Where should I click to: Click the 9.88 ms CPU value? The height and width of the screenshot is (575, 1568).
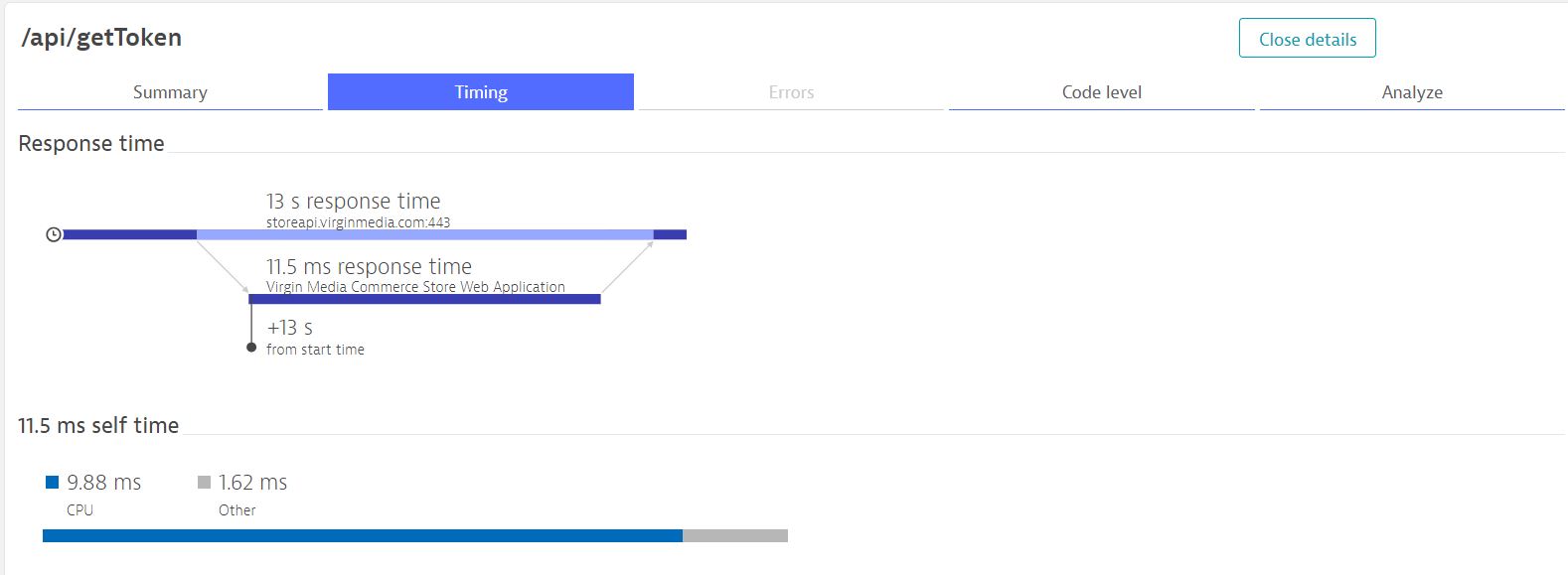pyautogui.click(x=103, y=483)
